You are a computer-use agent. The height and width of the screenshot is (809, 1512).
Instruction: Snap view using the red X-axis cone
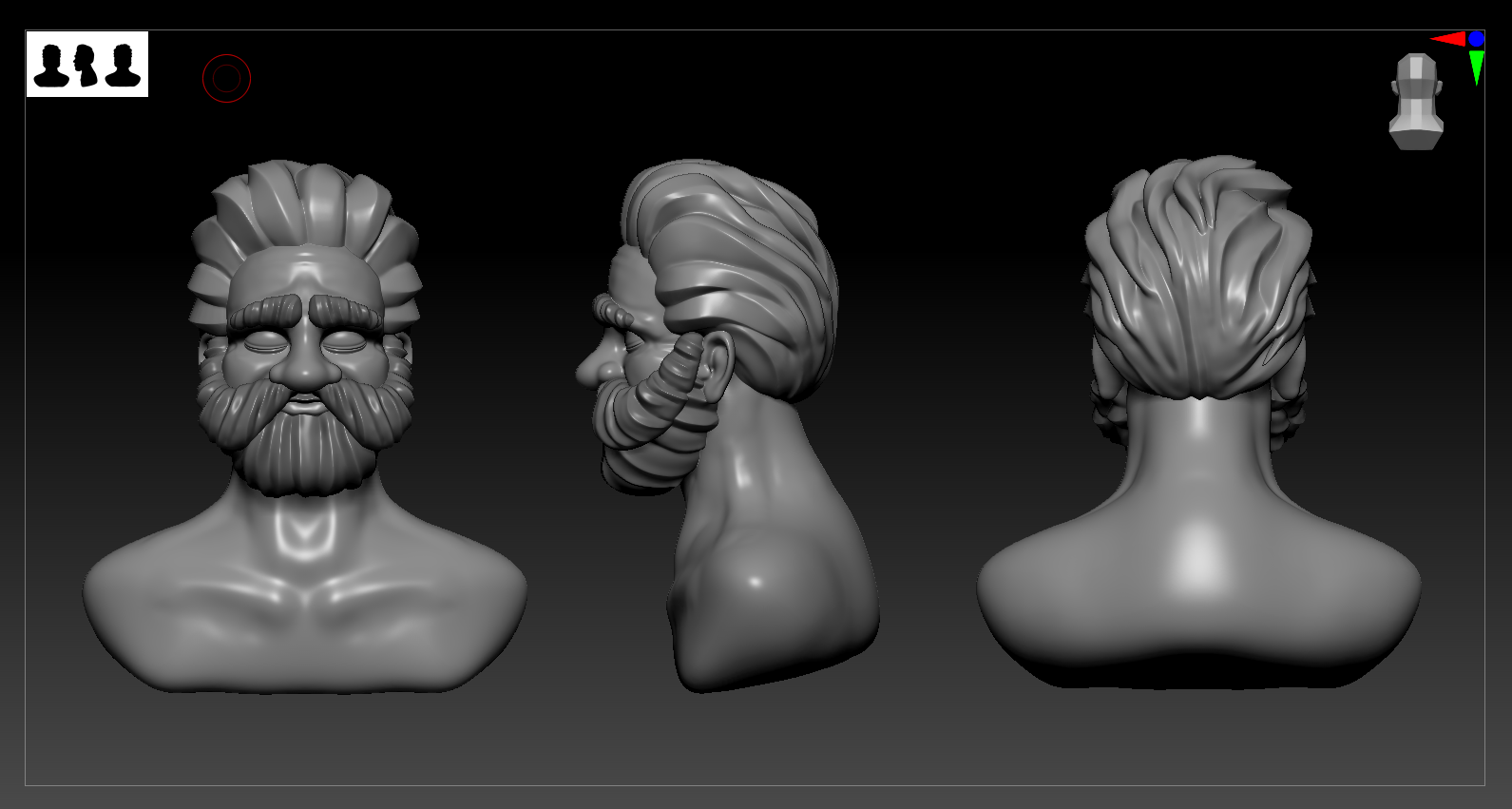(1447, 39)
